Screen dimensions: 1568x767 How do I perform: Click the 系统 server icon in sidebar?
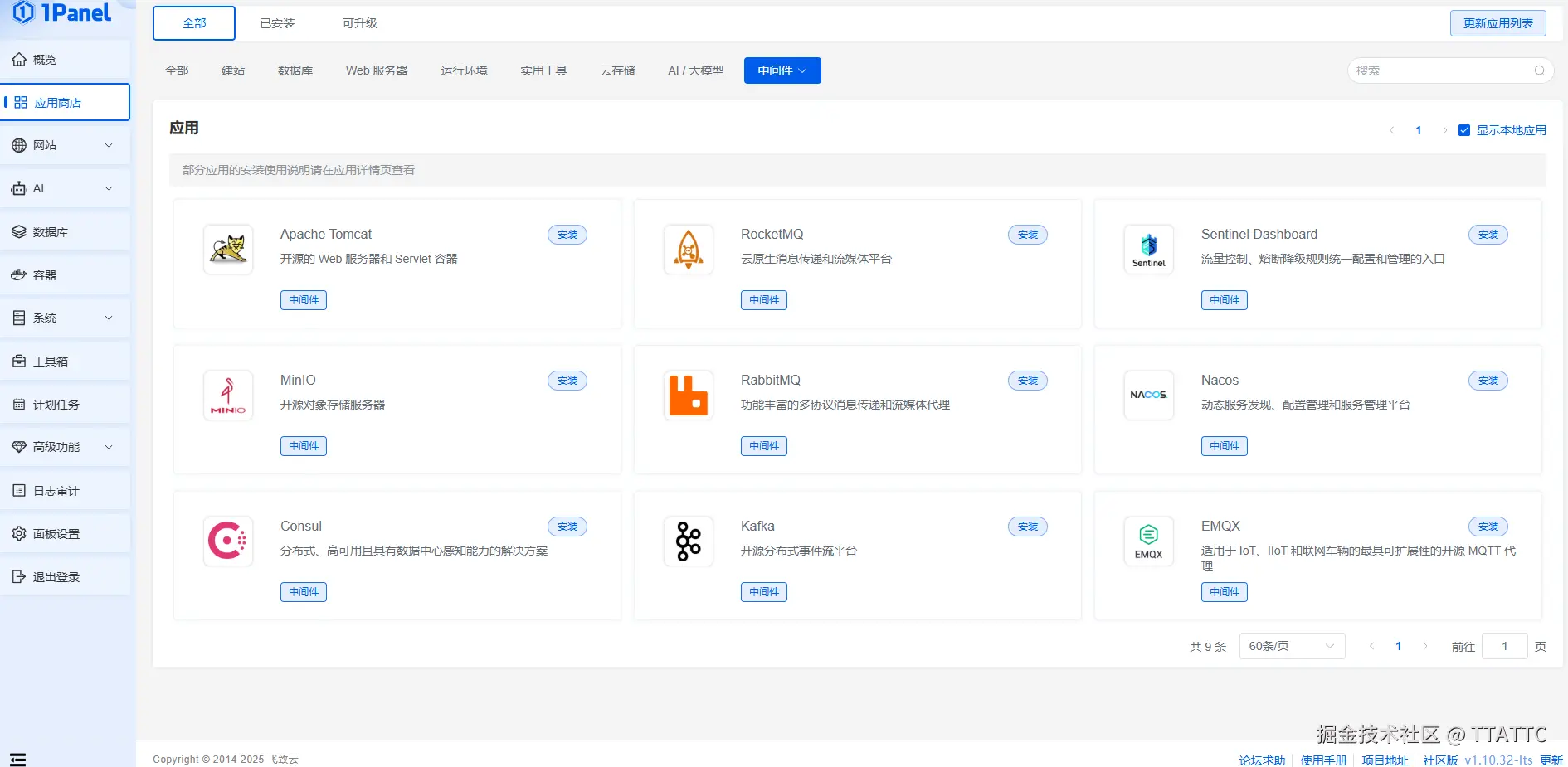pyautogui.click(x=19, y=318)
